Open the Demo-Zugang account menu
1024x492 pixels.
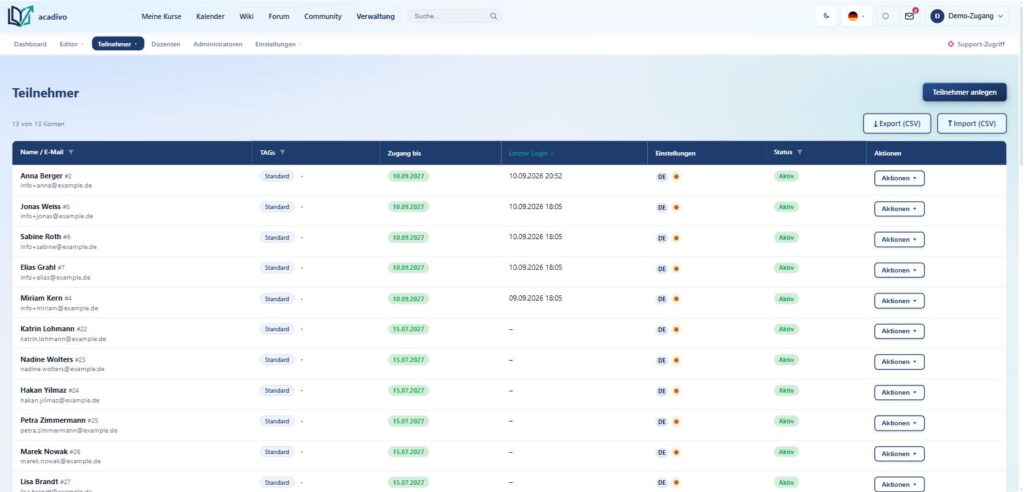point(967,16)
